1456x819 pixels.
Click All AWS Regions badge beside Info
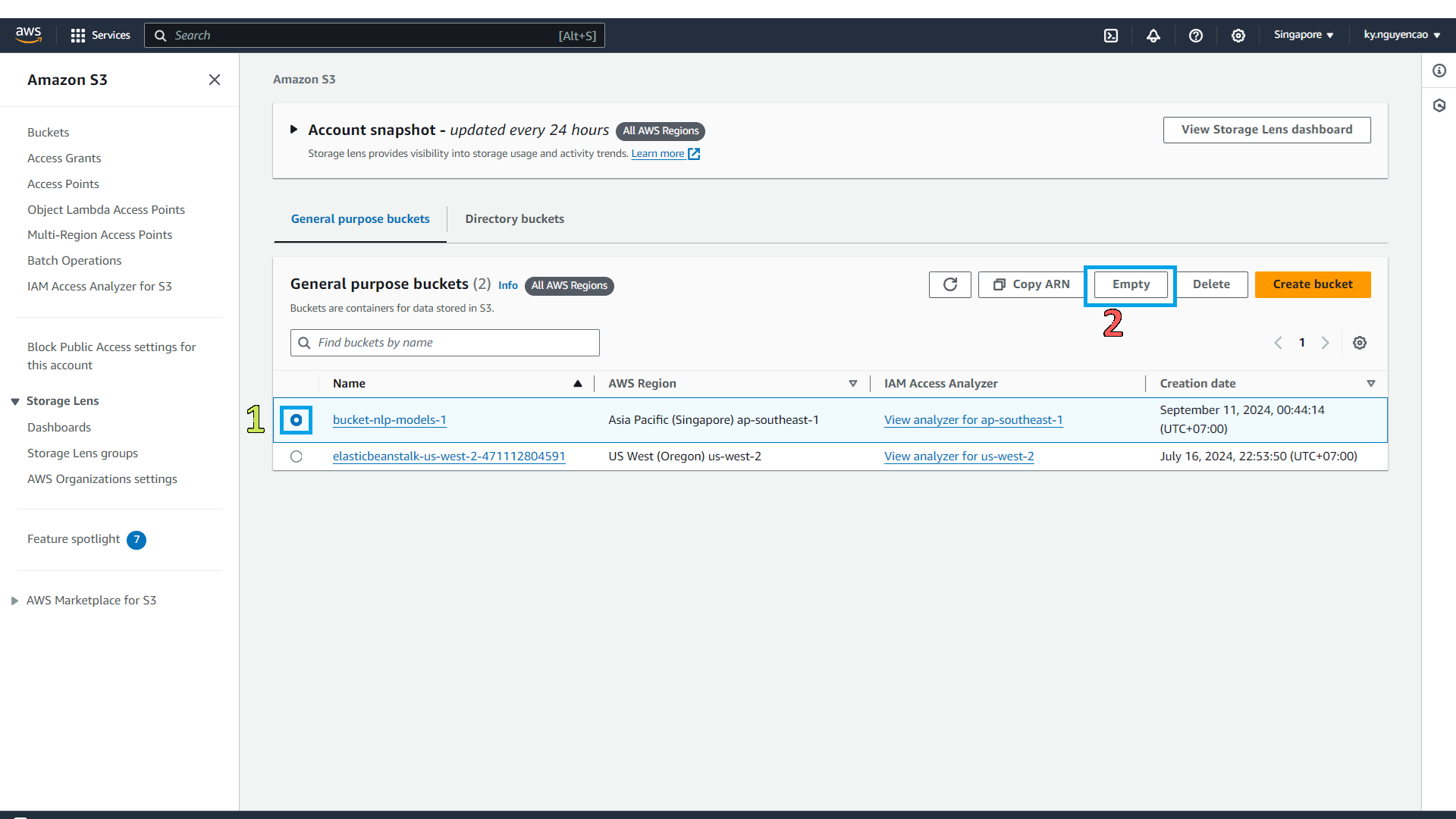(x=570, y=286)
